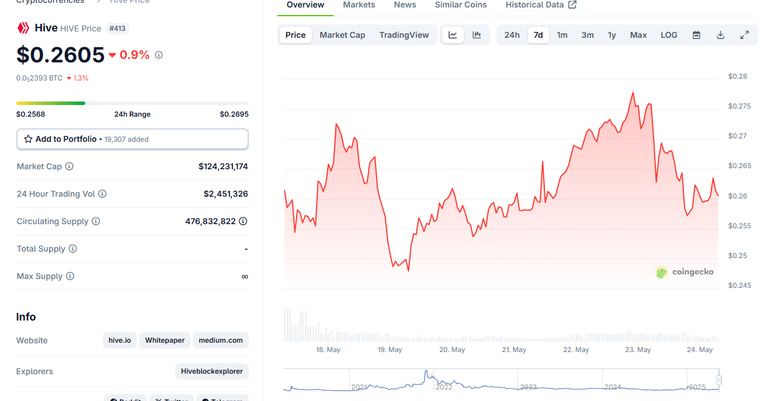Click the Total Supply info icon
The height and width of the screenshot is (401, 768).
73,249
